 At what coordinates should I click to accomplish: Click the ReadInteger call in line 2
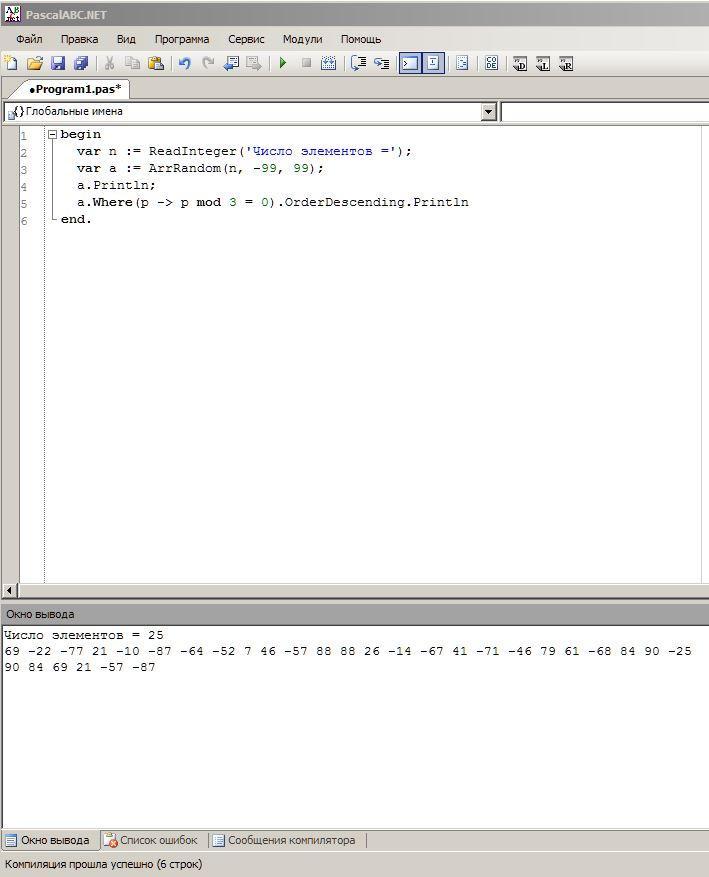[x=192, y=151]
